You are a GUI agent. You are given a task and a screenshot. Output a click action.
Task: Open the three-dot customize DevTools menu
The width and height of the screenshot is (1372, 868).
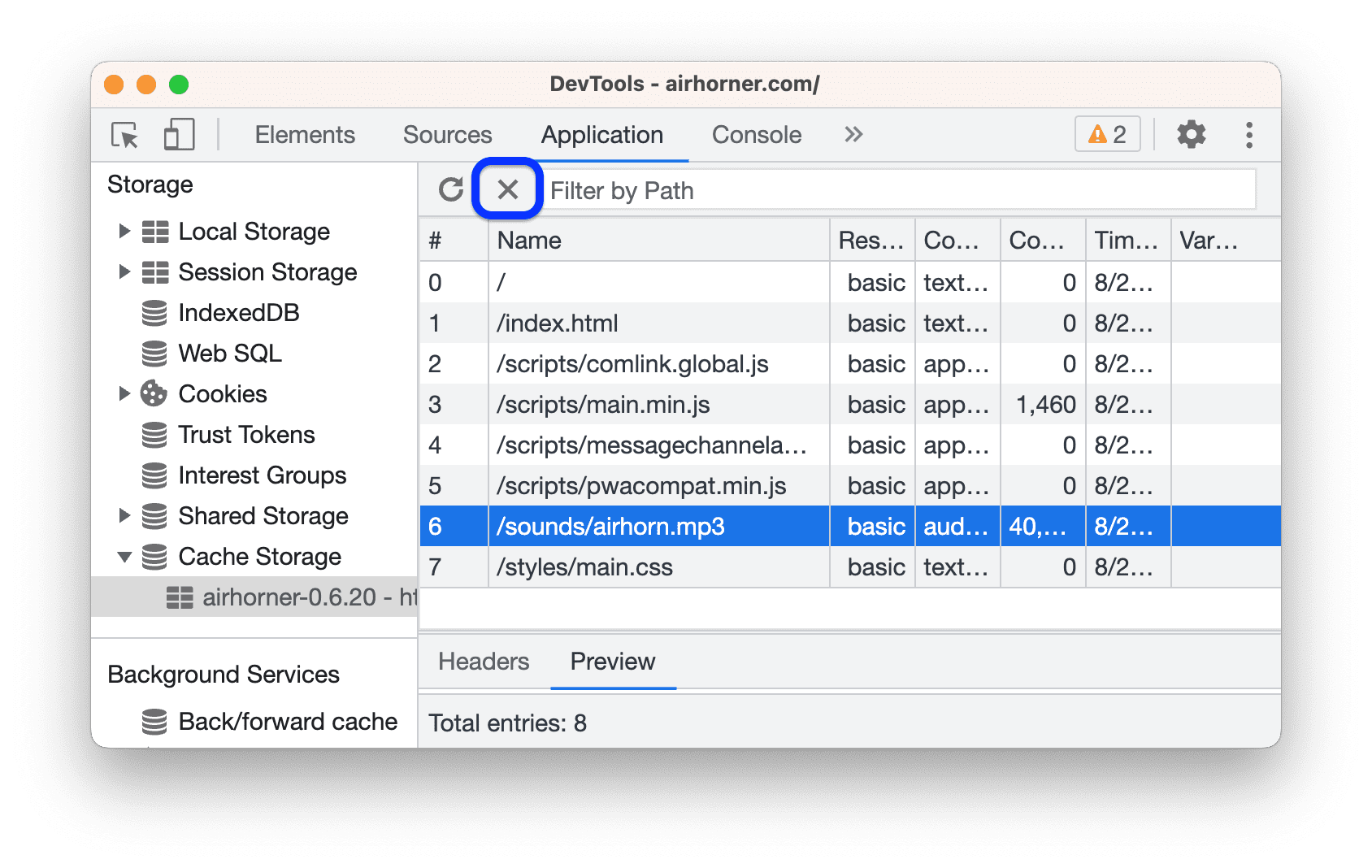click(x=1249, y=135)
